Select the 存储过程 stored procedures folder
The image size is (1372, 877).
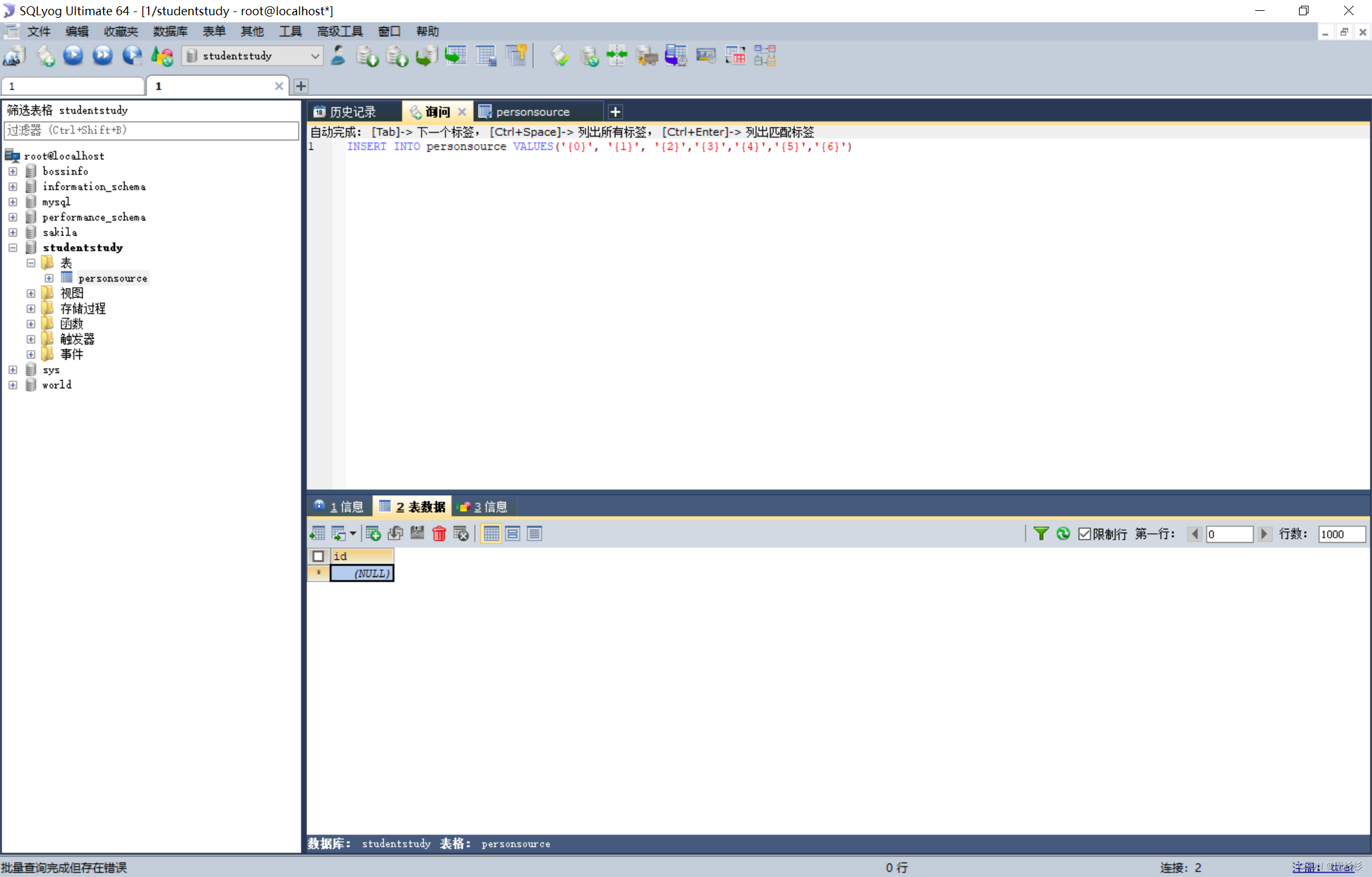coord(83,308)
